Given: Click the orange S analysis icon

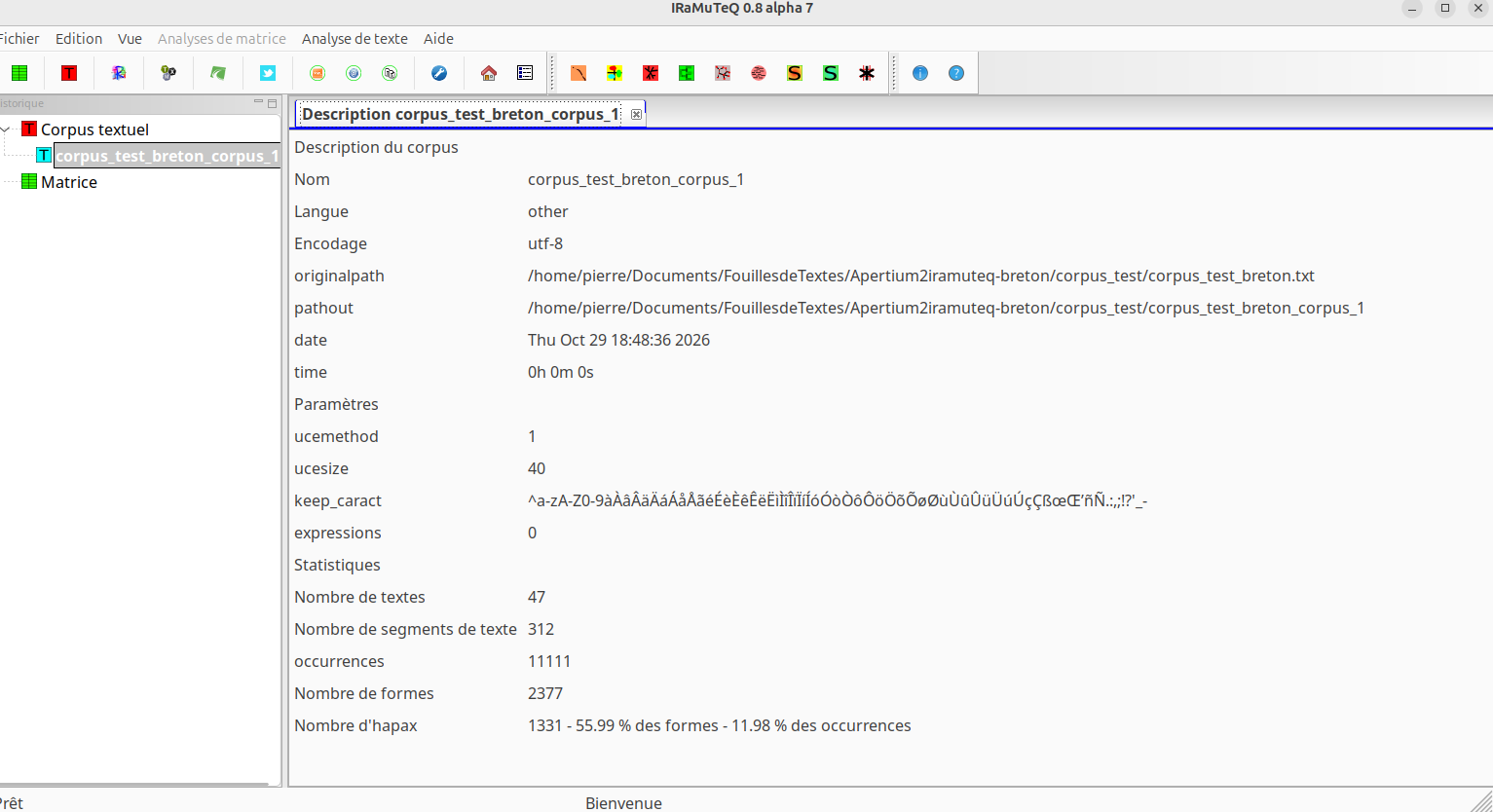Looking at the screenshot, I should pos(795,73).
